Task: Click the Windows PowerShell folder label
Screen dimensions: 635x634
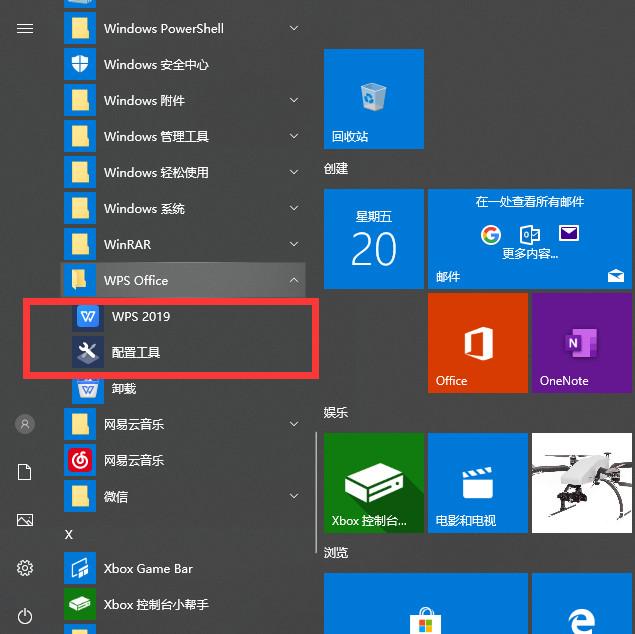Action: [x=164, y=28]
